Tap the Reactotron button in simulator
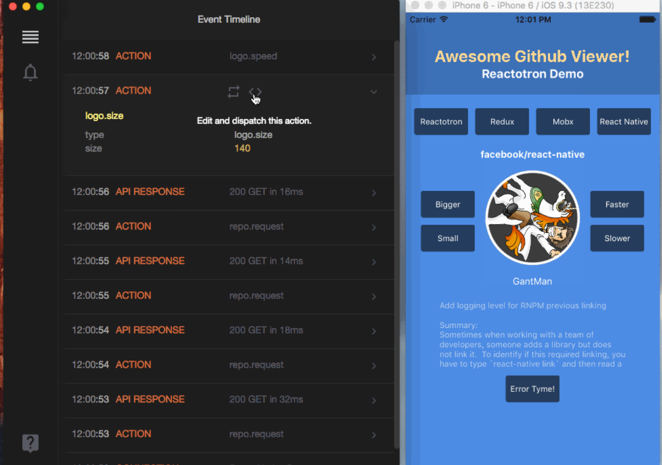The width and height of the screenshot is (662, 465). point(441,122)
